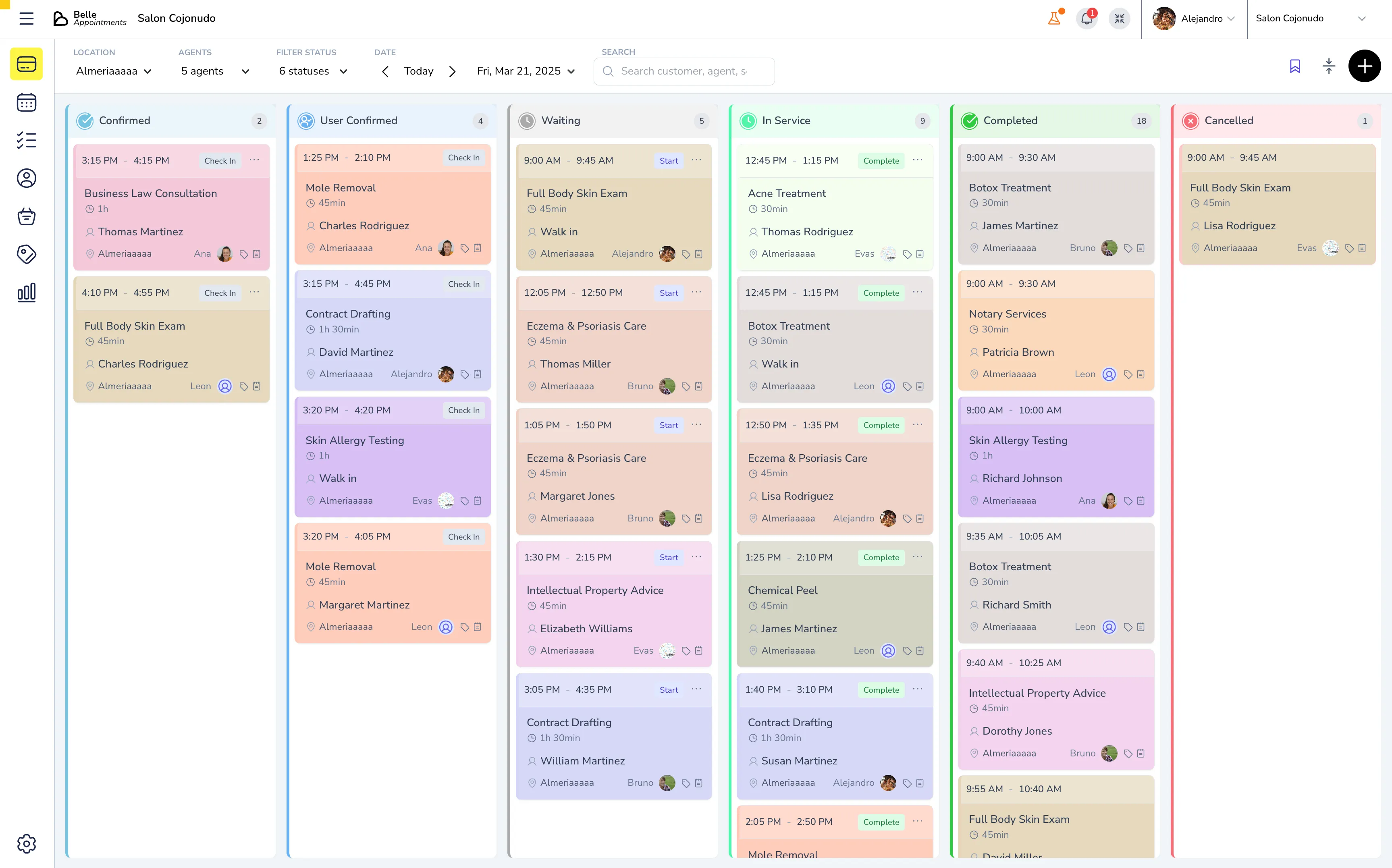Open the hamburger menu top left
Screen dimensions: 1392x868
[x=27, y=19]
